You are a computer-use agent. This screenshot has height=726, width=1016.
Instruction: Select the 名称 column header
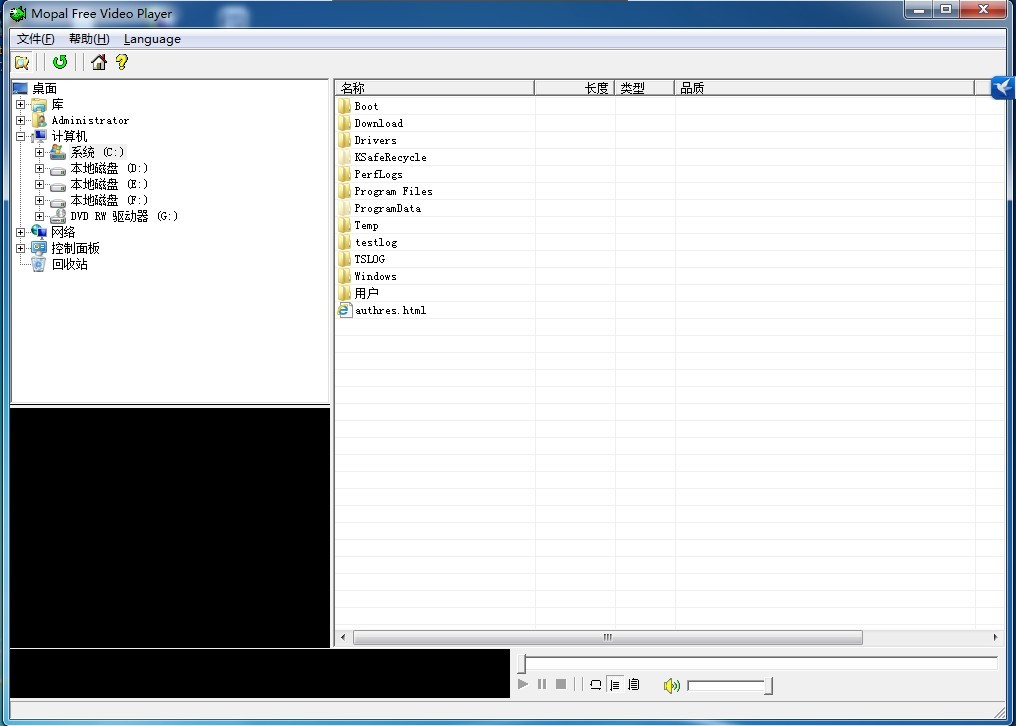[433, 88]
